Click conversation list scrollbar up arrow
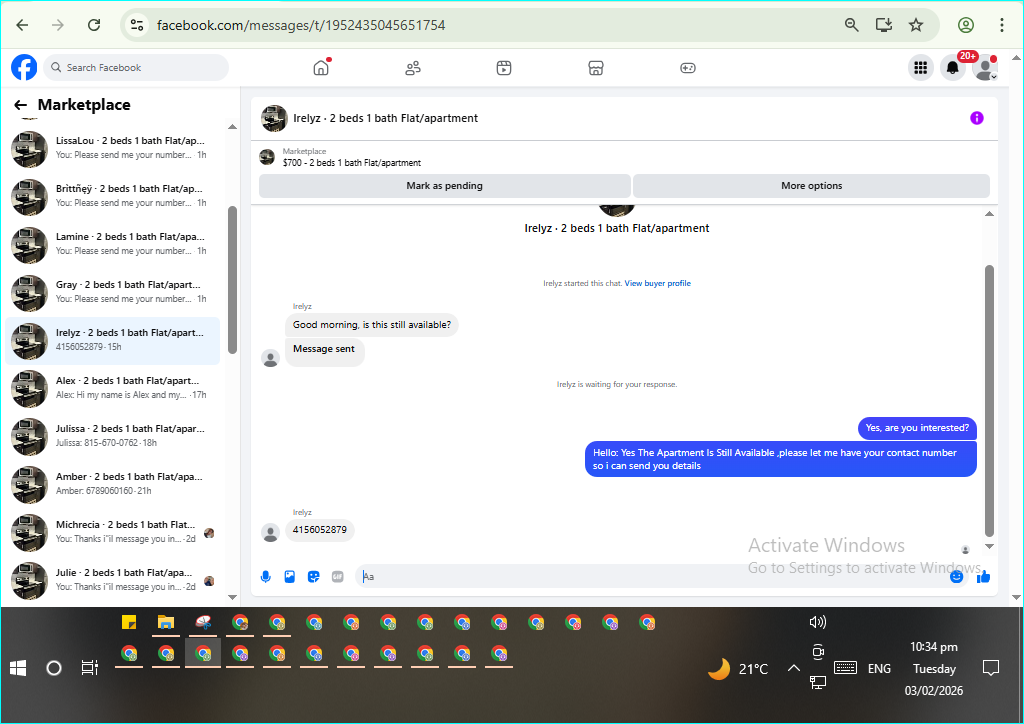This screenshot has width=1024, height=724. [x=232, y=127]
